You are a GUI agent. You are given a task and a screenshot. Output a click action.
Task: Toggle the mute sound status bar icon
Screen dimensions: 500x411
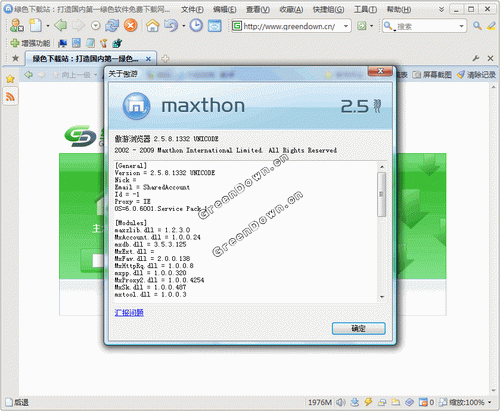[340, 402]
